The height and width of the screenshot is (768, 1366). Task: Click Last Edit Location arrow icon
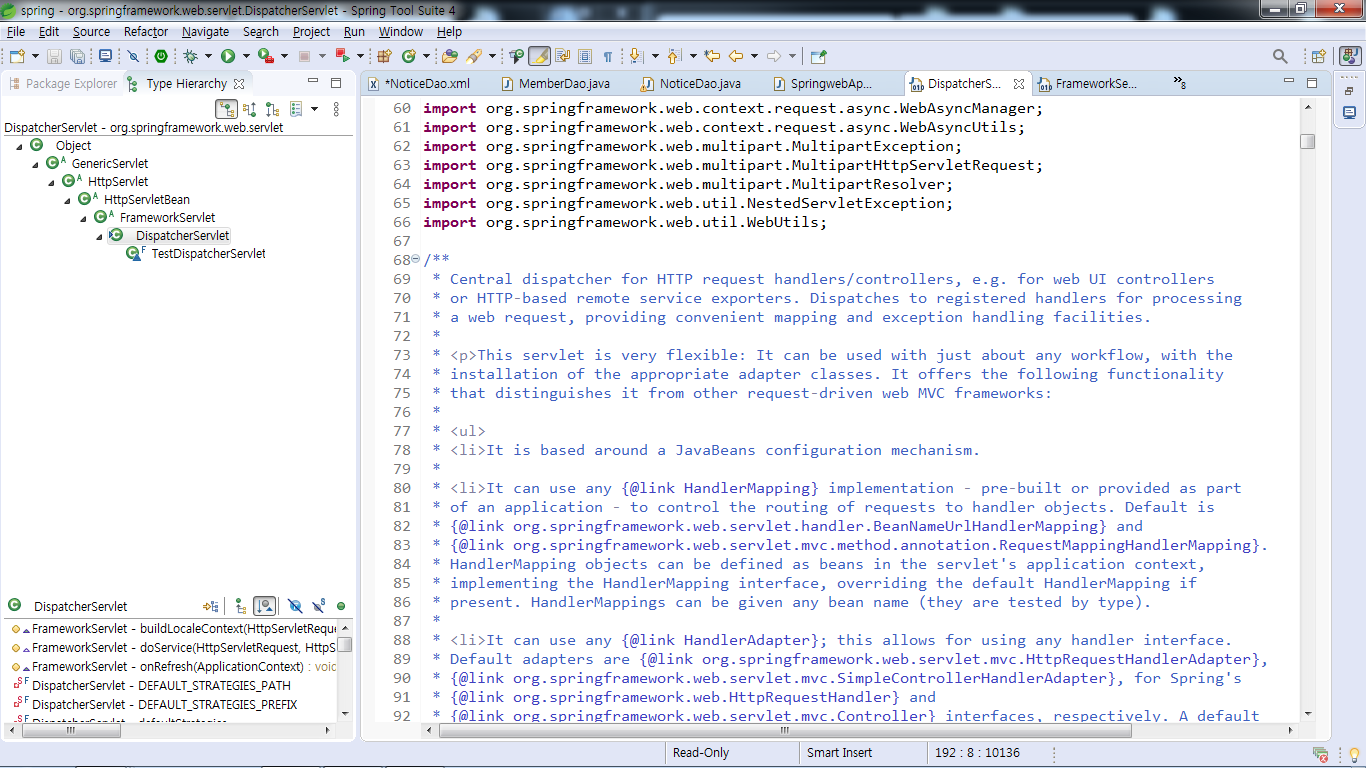[x=712, y=56]
